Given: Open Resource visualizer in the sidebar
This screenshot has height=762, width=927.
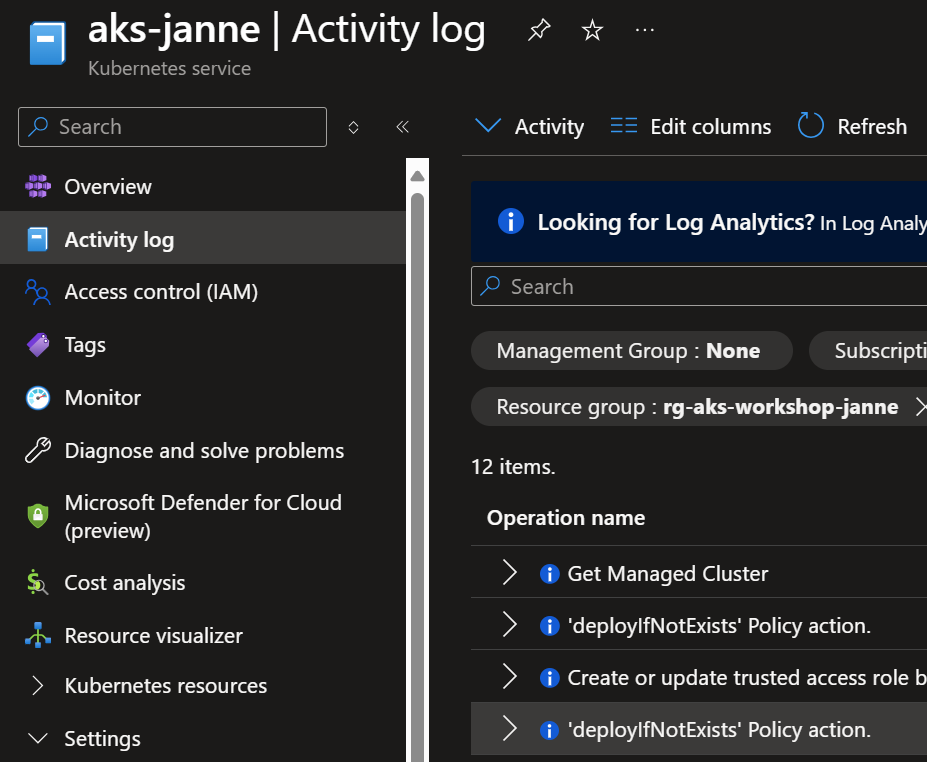Looking at the screenshot, I should pos(203,635).
